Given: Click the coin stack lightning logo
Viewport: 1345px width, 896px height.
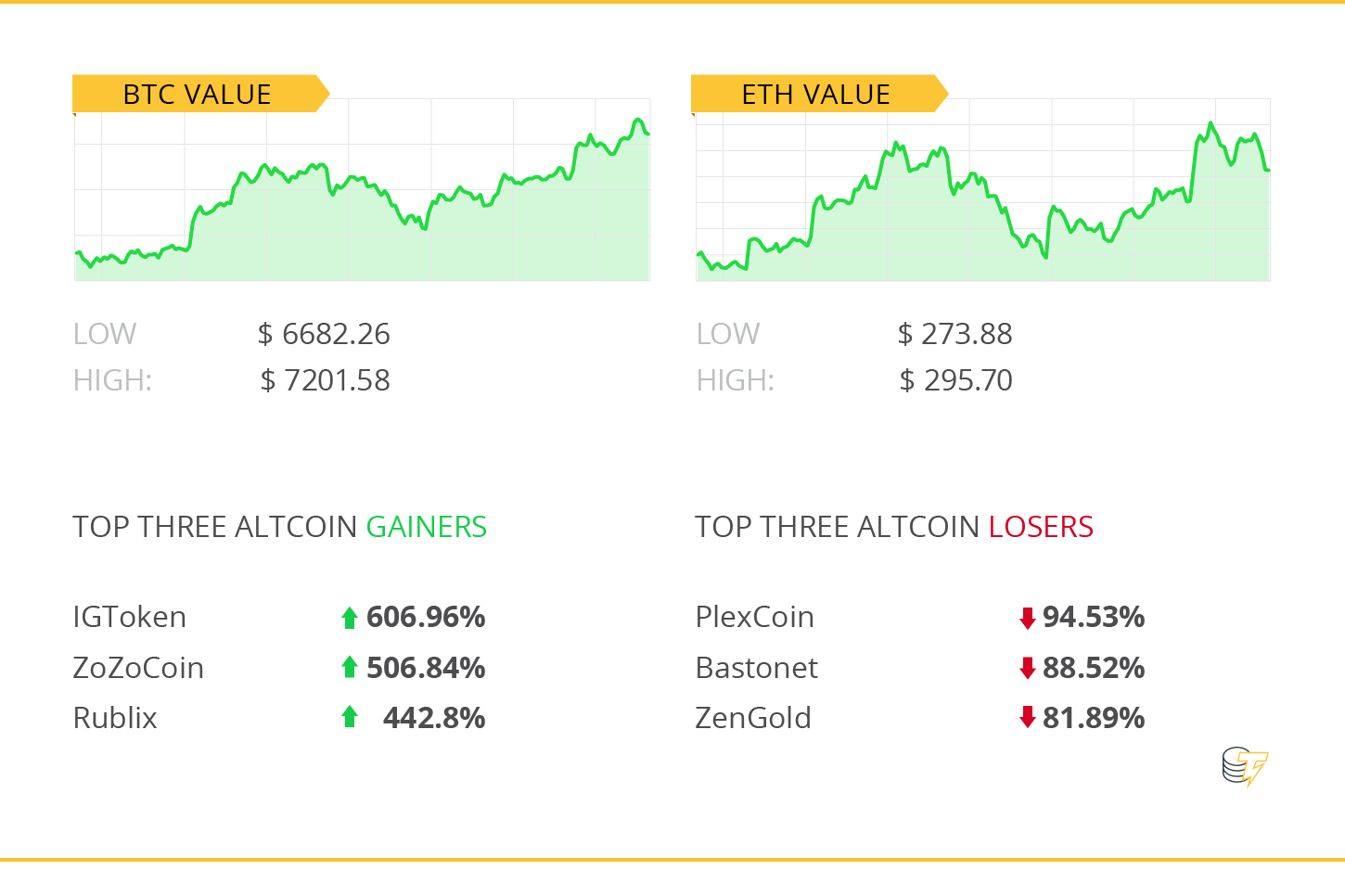Looking at the screenshot, I should tap(1245, 767).
